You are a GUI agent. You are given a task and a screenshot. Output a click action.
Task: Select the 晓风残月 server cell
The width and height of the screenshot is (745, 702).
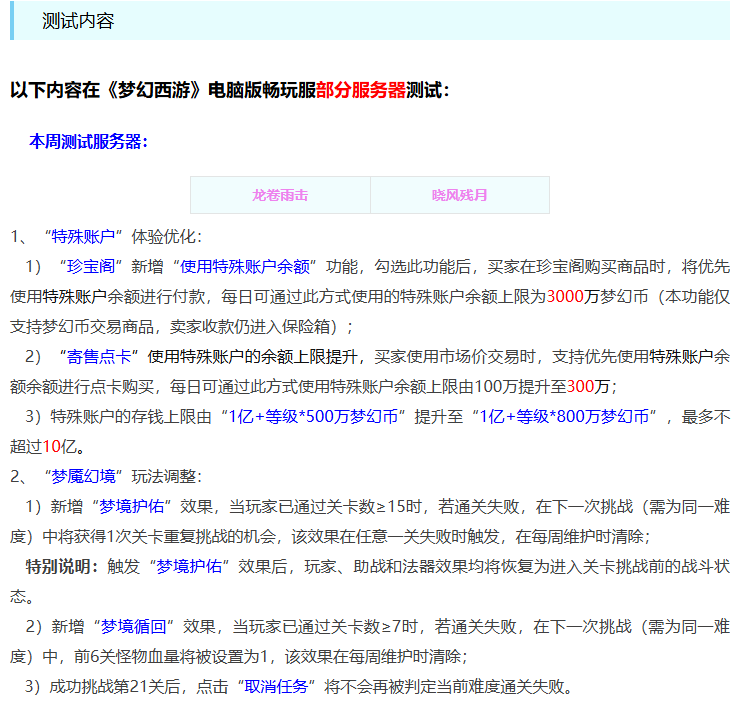tap(460, 195)
